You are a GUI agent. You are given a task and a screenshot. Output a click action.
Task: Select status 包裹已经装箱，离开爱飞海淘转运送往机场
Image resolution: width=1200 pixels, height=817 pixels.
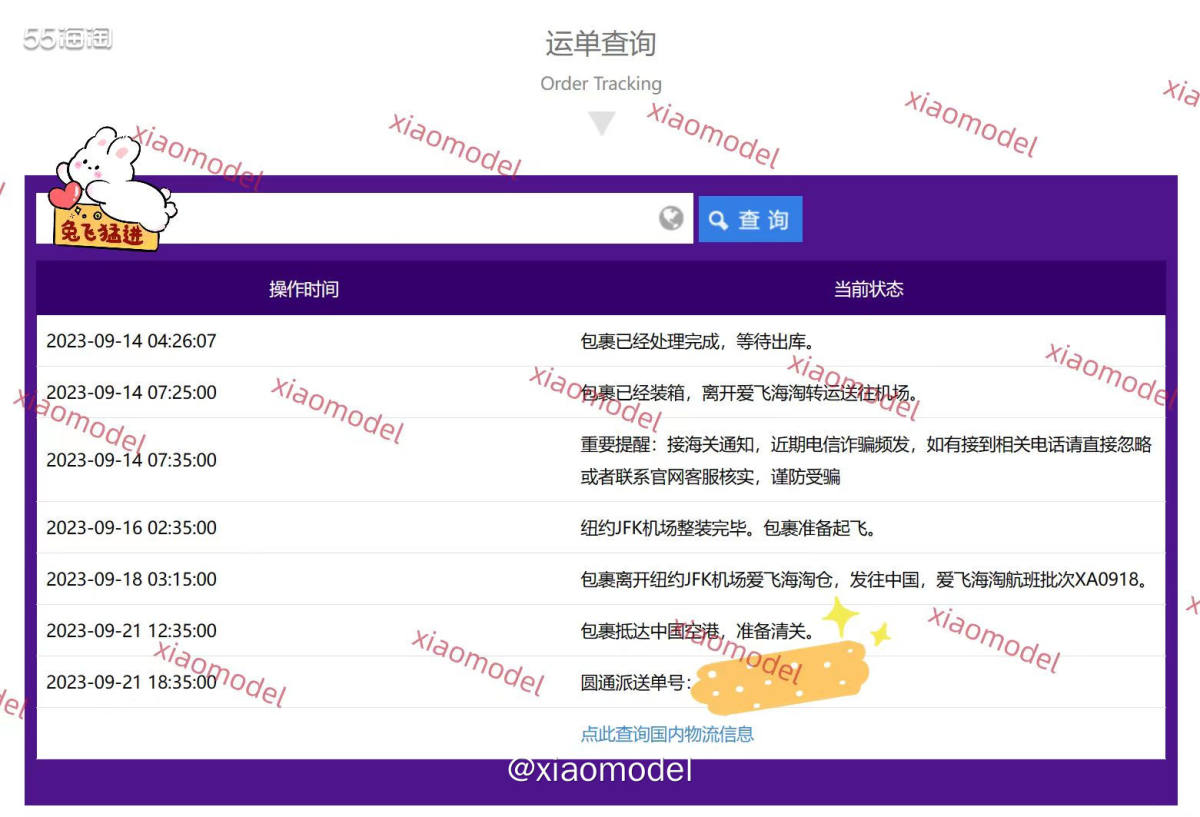(750, 393)
